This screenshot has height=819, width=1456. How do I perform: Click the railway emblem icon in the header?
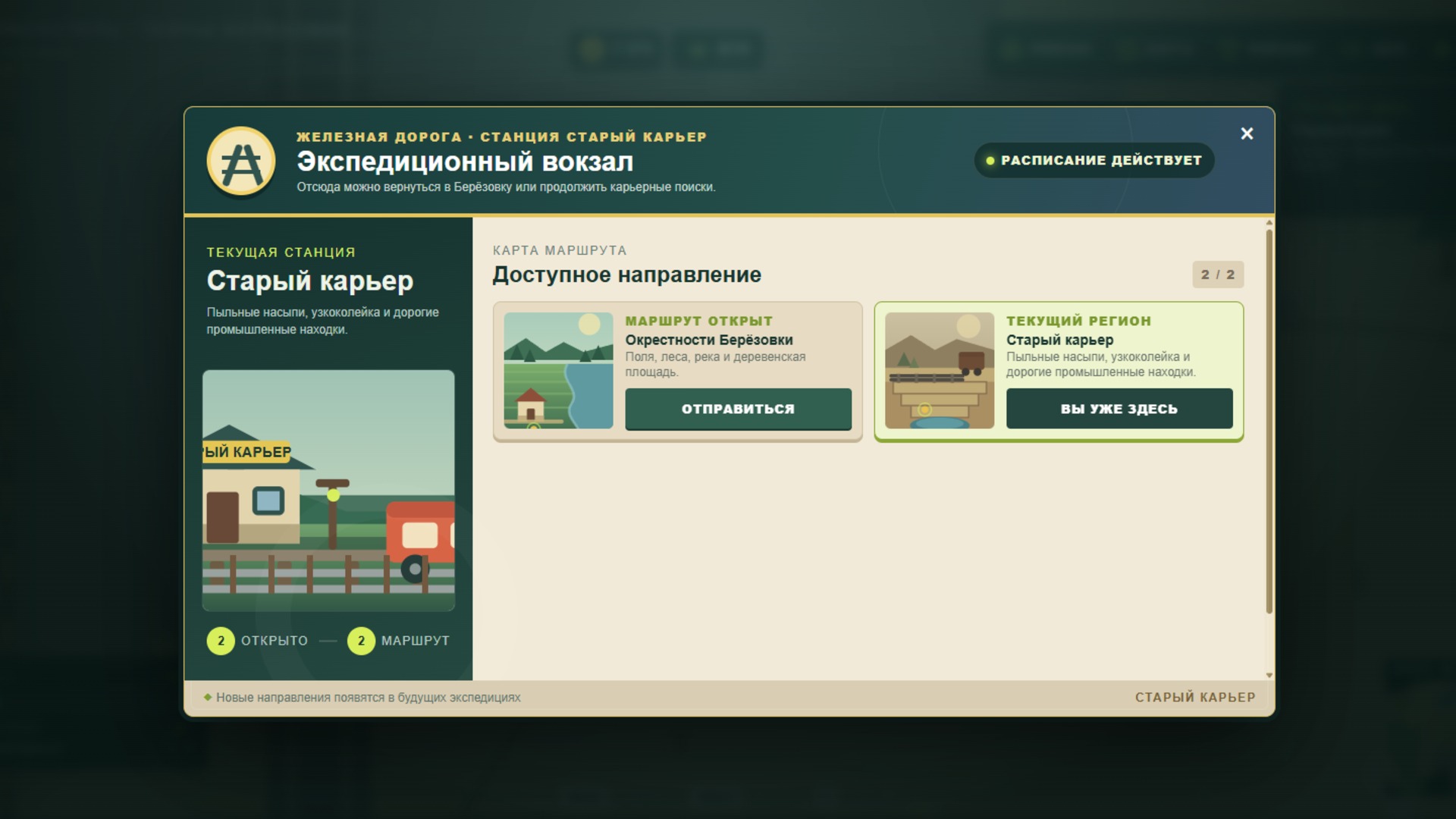[241, 161]
